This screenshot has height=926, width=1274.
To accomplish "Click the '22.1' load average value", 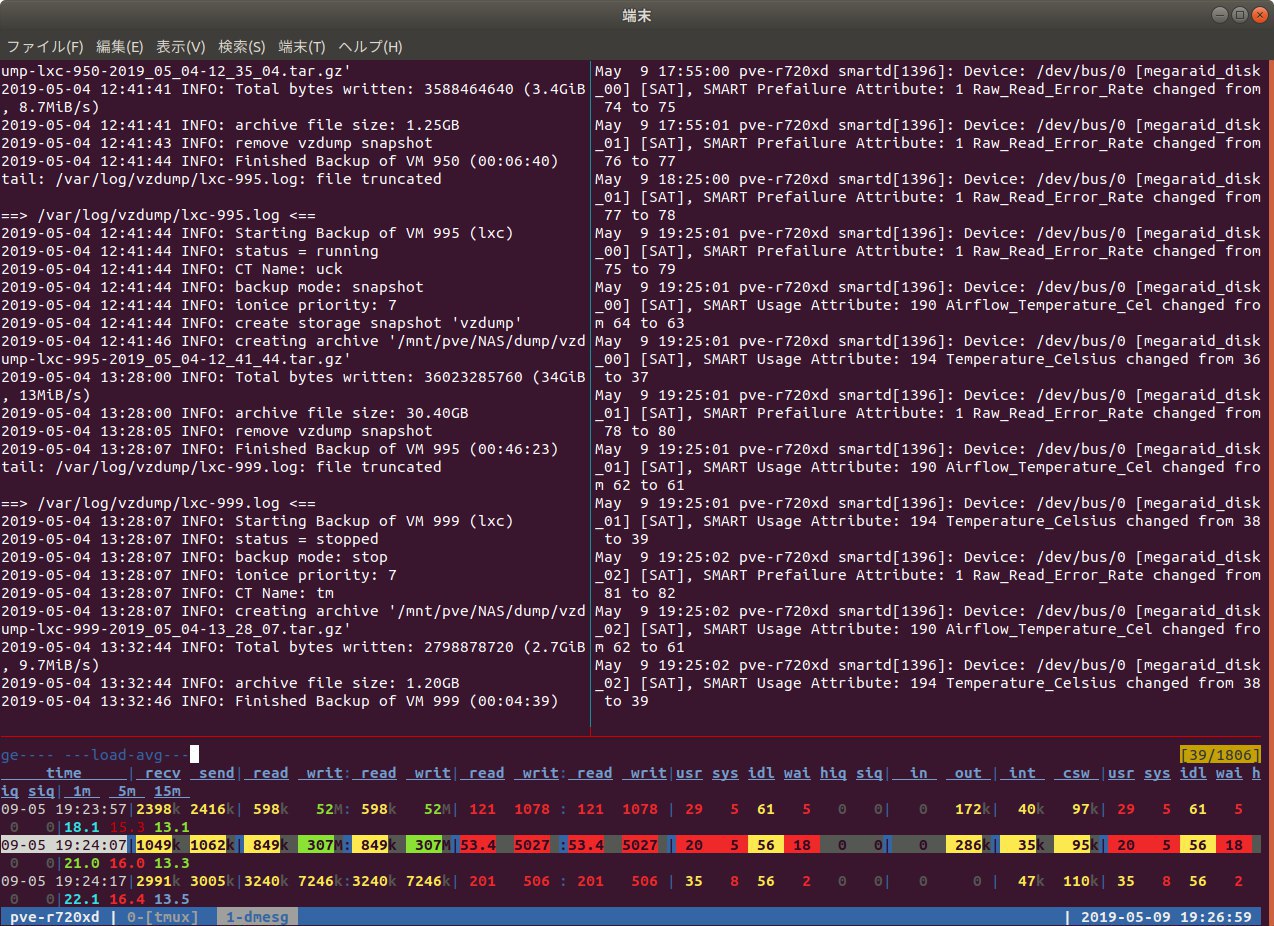I will (81, 899).
